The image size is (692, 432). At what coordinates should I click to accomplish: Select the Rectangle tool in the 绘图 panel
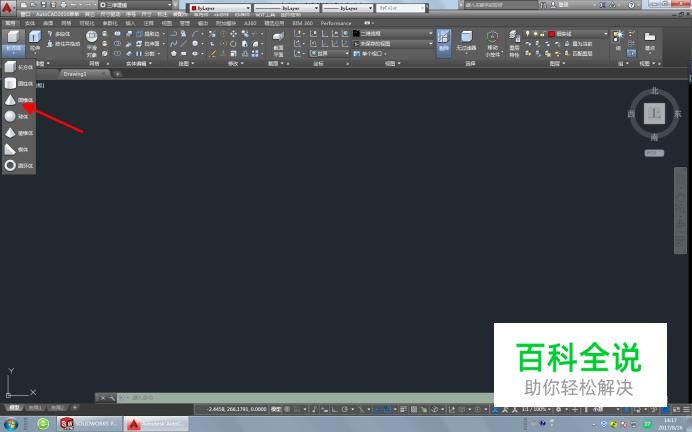pos(184,53)
